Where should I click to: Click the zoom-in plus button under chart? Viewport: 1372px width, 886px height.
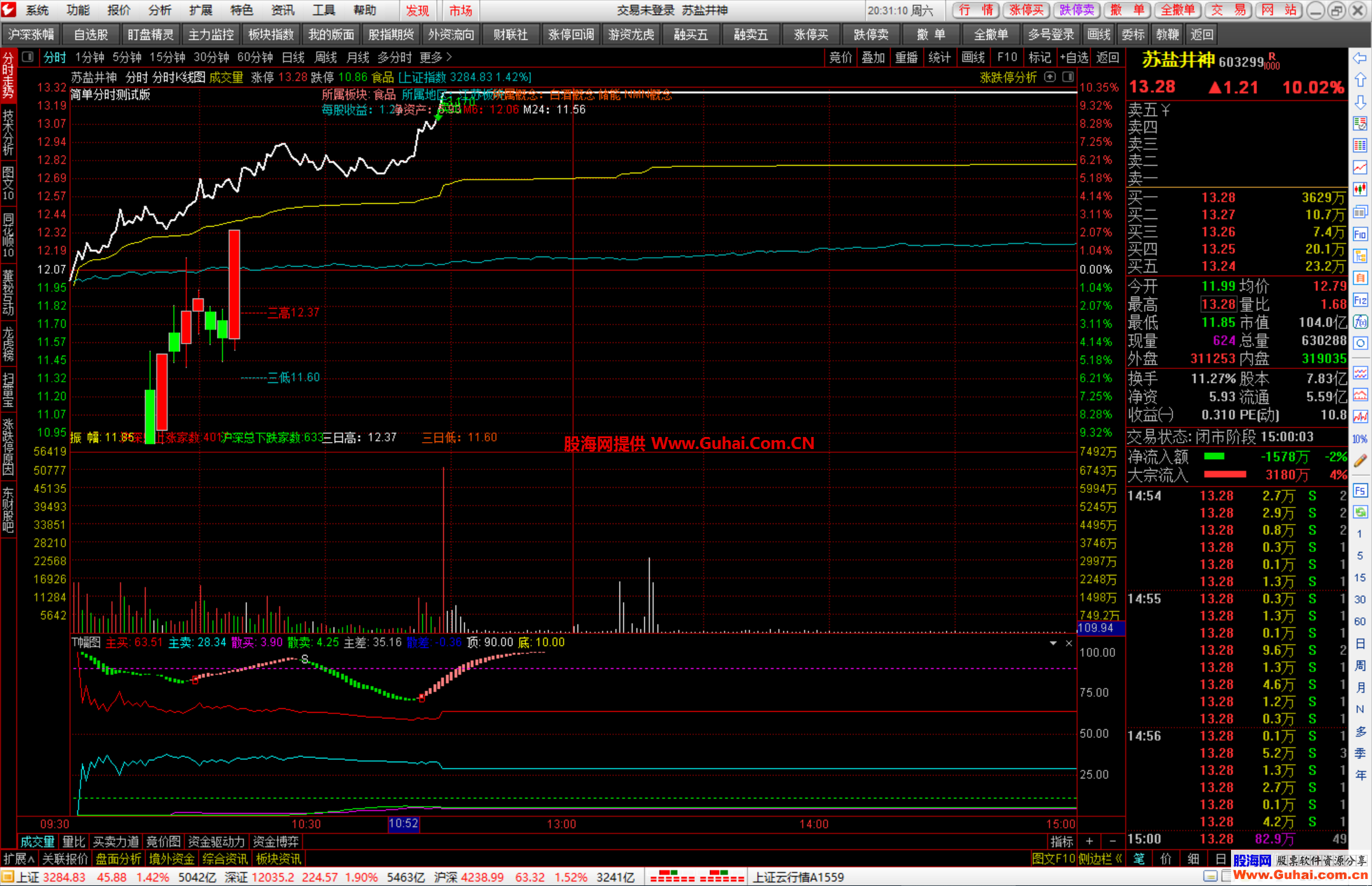[1089, 841]
